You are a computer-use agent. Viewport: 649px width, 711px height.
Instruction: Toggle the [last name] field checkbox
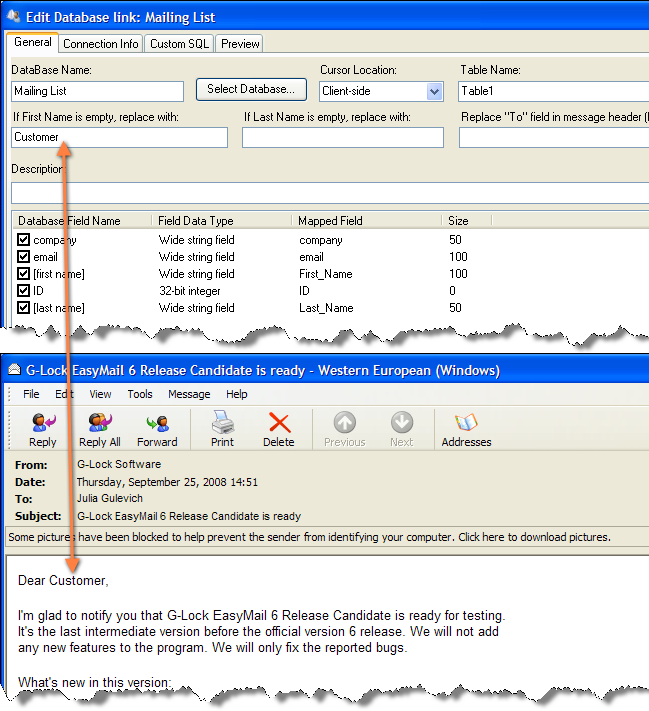point(24,307)
